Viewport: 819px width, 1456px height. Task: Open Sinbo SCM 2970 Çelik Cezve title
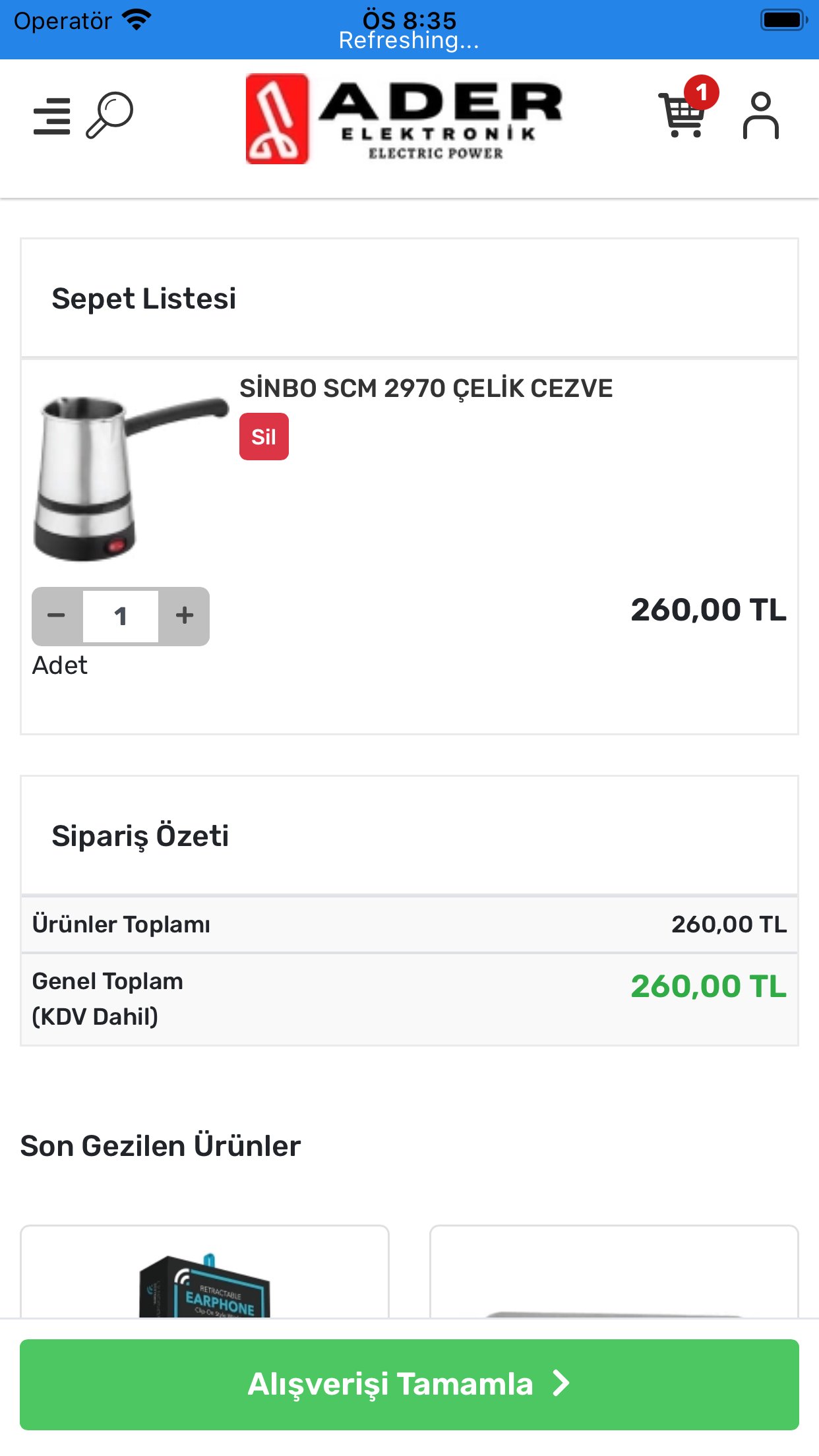[426, 388]
